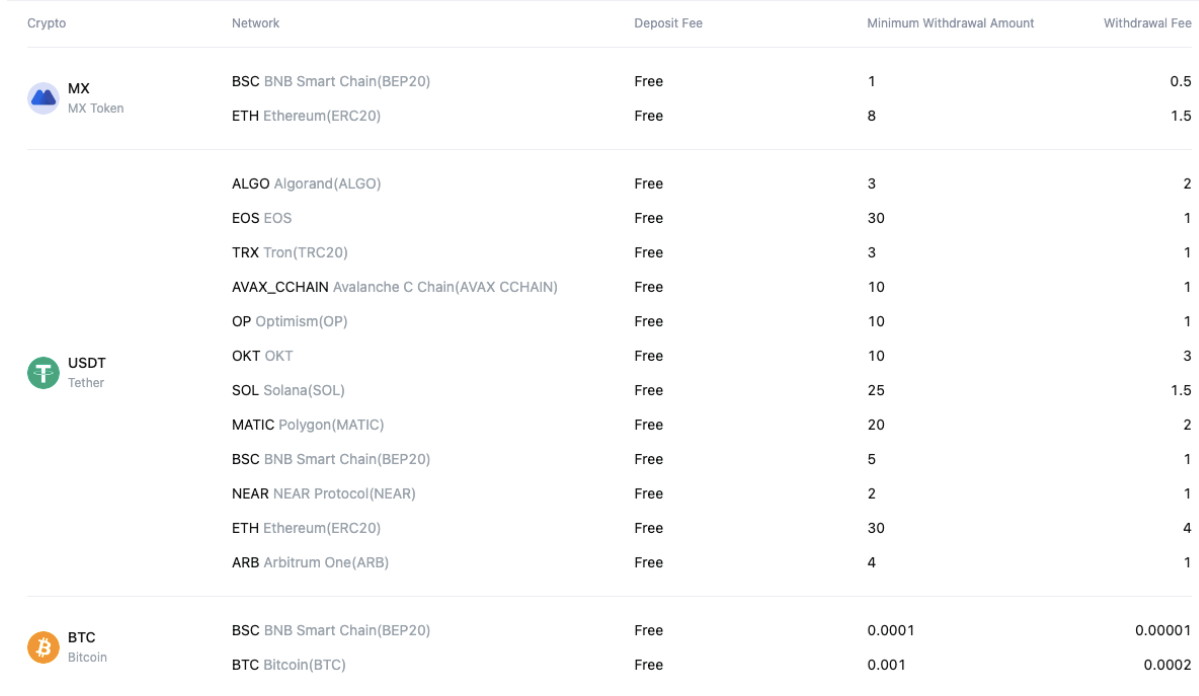This screenshot has width=1199, height=696.
Task: Open the BTC coin name
Action: 82,637
